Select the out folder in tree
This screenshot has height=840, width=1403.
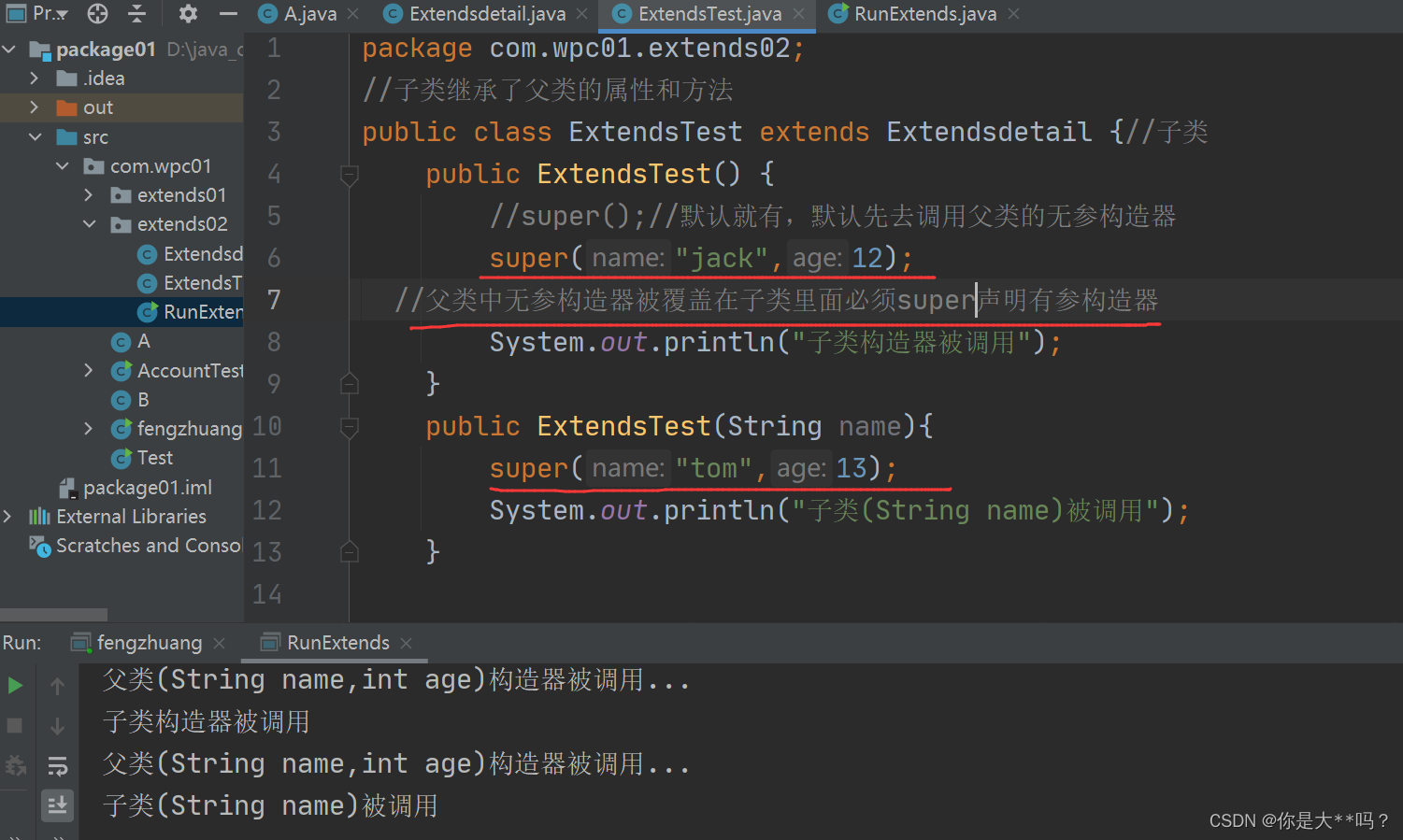pyautogui.click(x=122, y=107)
